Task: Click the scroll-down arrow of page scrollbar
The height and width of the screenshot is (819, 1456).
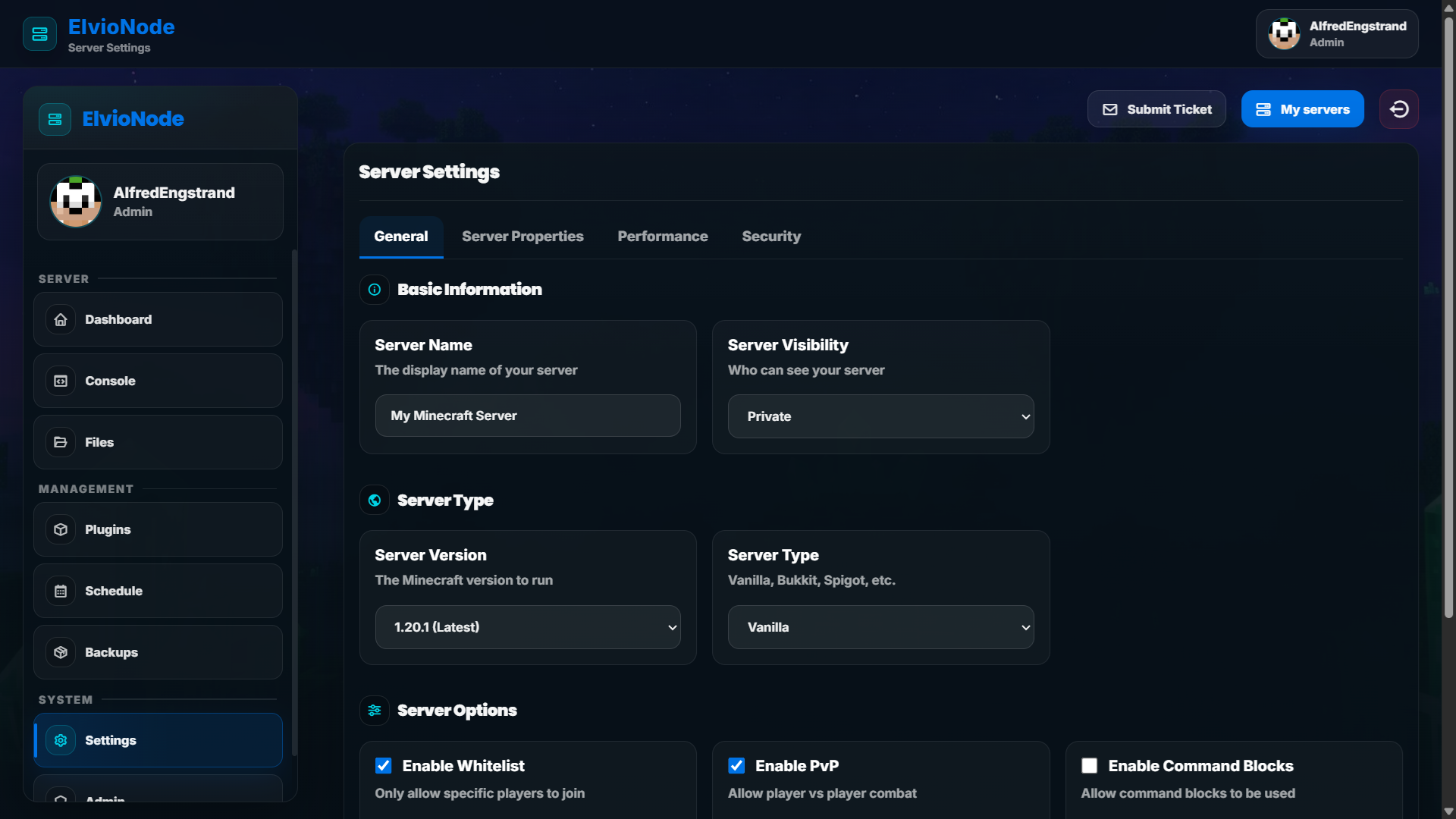Action: [x=1448, y=811]
